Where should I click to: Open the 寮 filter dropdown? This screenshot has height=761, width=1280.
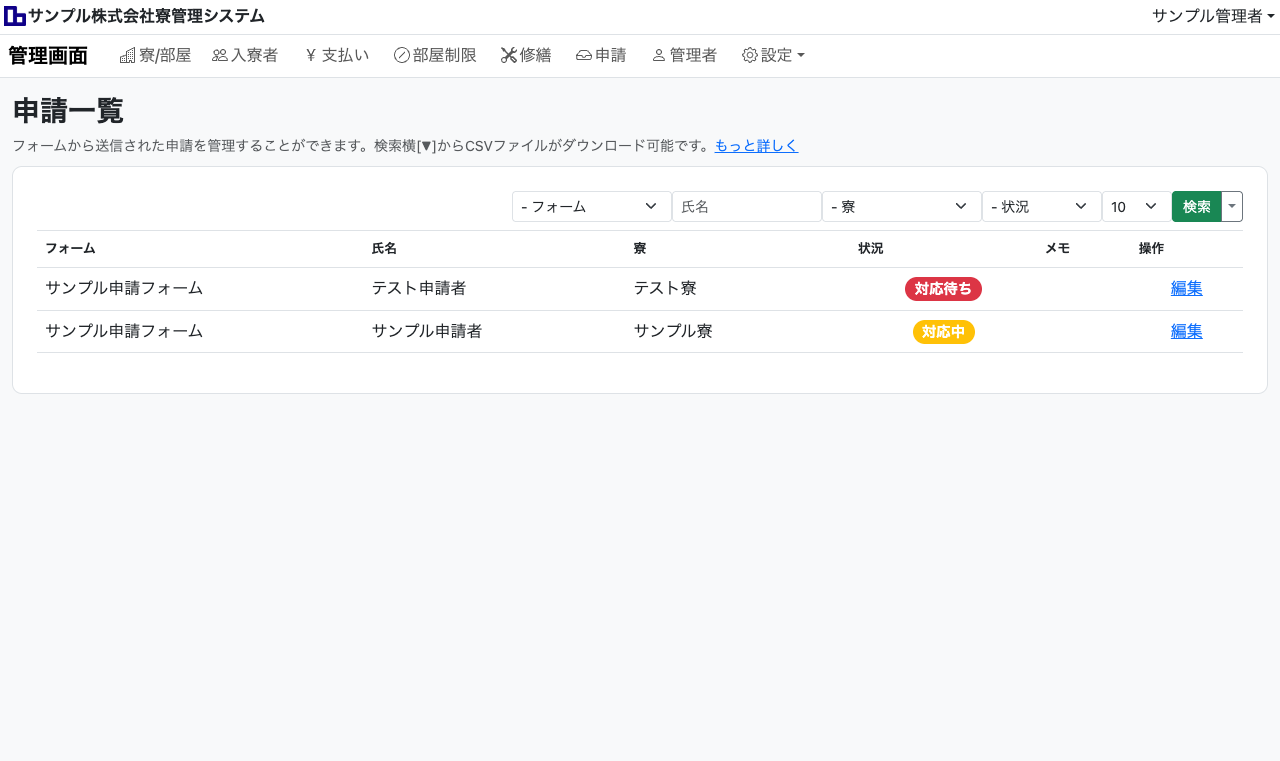click(901, 207)
